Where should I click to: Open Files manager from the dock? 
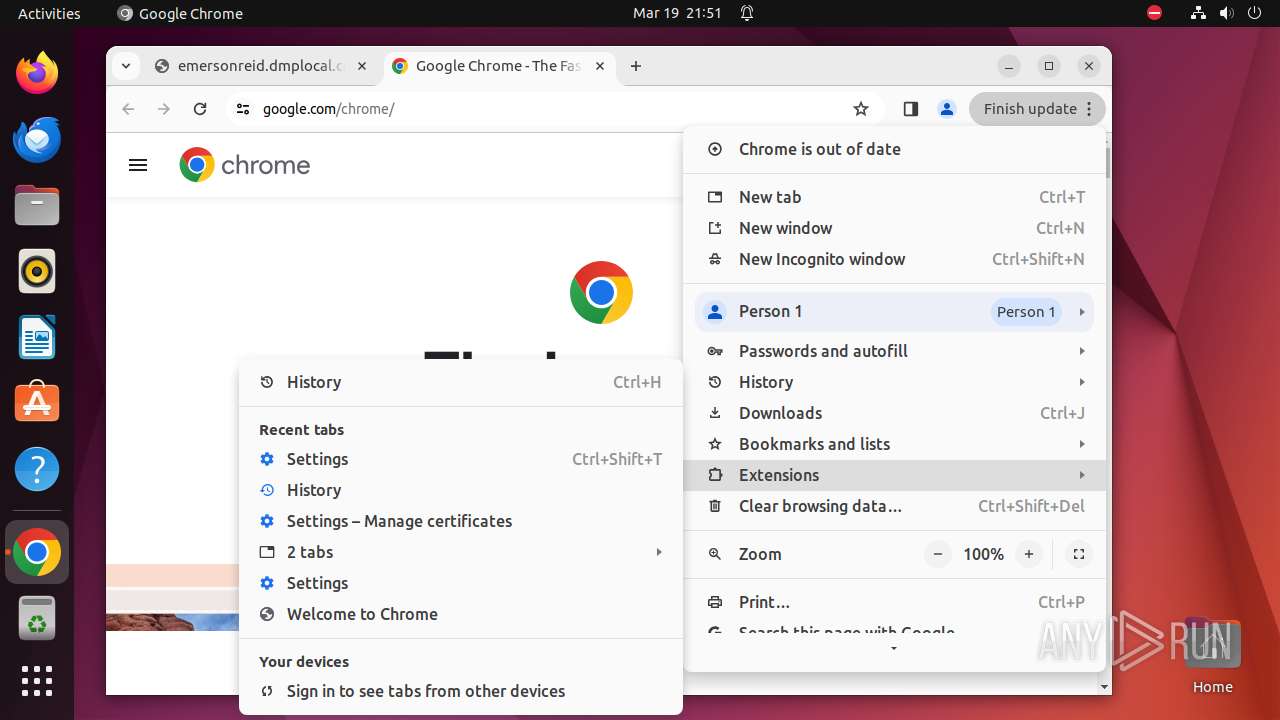pyautogui.click(x=37, y=205)
